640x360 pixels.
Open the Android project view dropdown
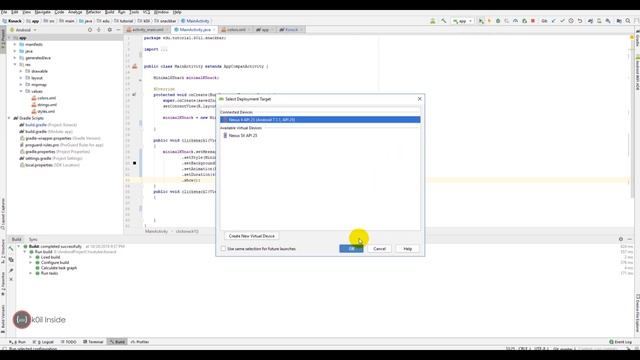(x=23, y=30)
